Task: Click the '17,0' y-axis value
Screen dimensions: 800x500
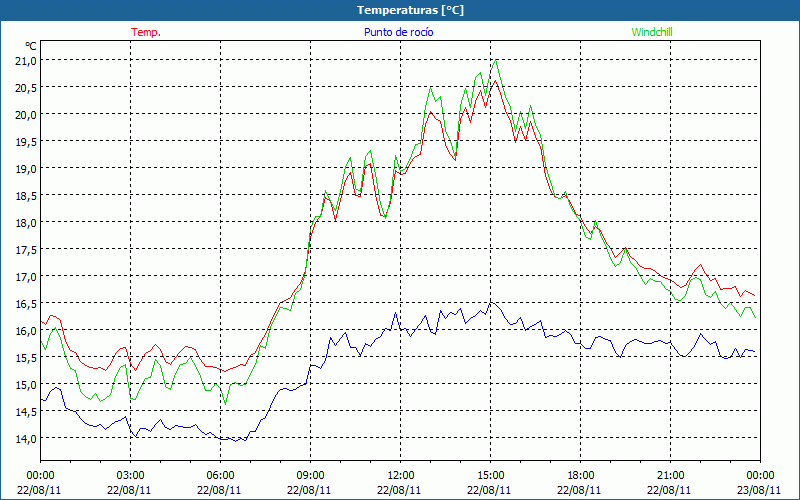Action: pos(26,277)
